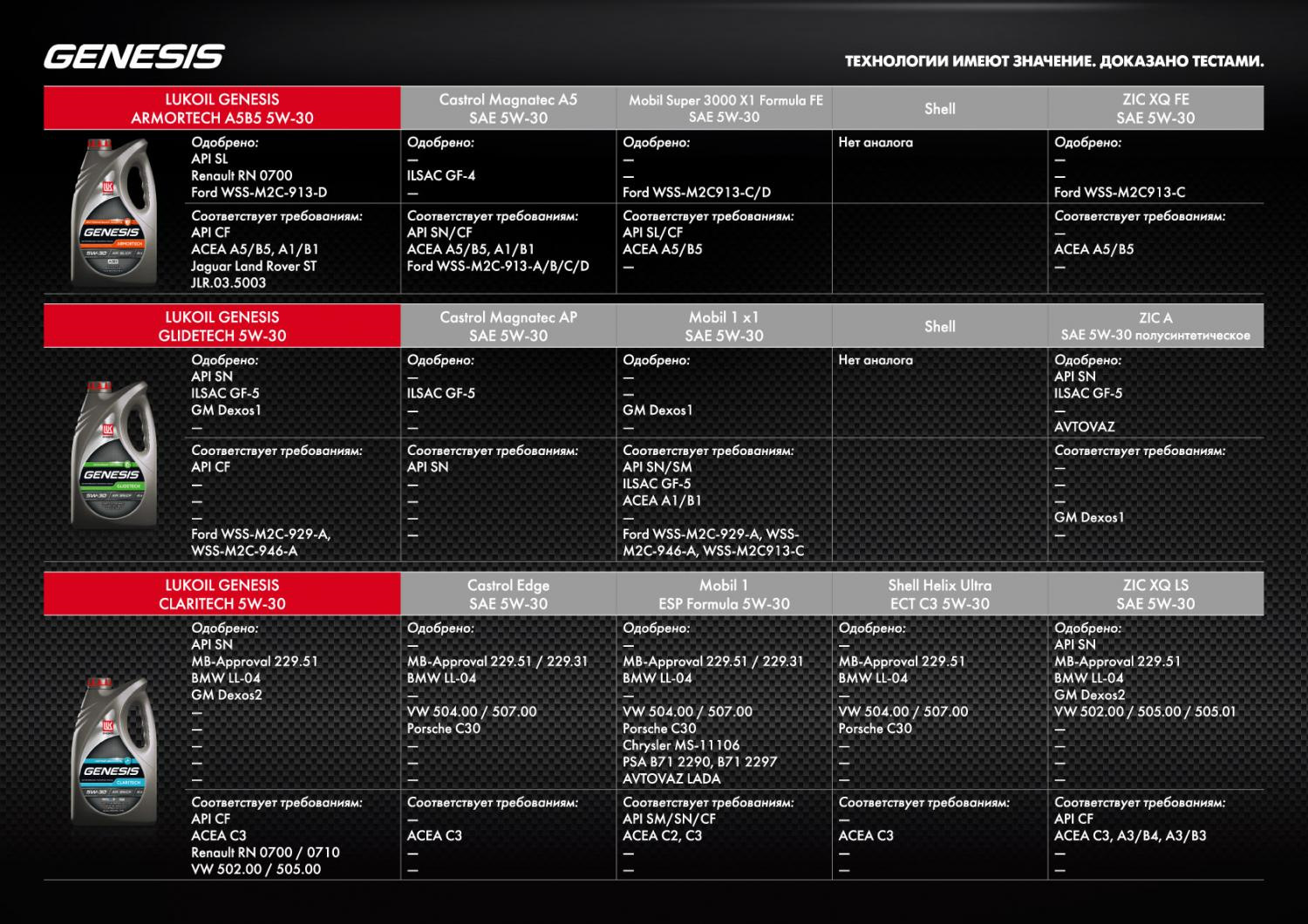1308x924 pixels.
Task: Select the tagline 'ТЕХНОЛОГИИ ИМЕЮТ ЗНАЧЕНИЕ. ДОКАЗАНО ТЕСТАМИ.'
Action: [1054, 62]
